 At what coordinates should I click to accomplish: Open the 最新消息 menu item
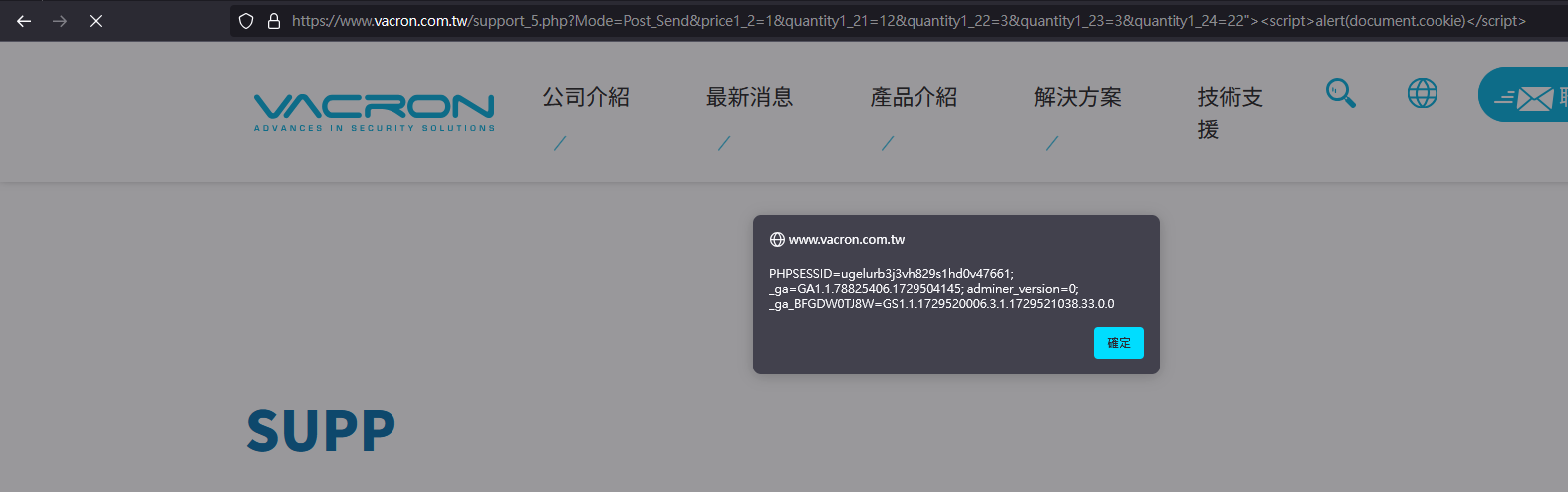pyautogui.click(x=750, y=97)
